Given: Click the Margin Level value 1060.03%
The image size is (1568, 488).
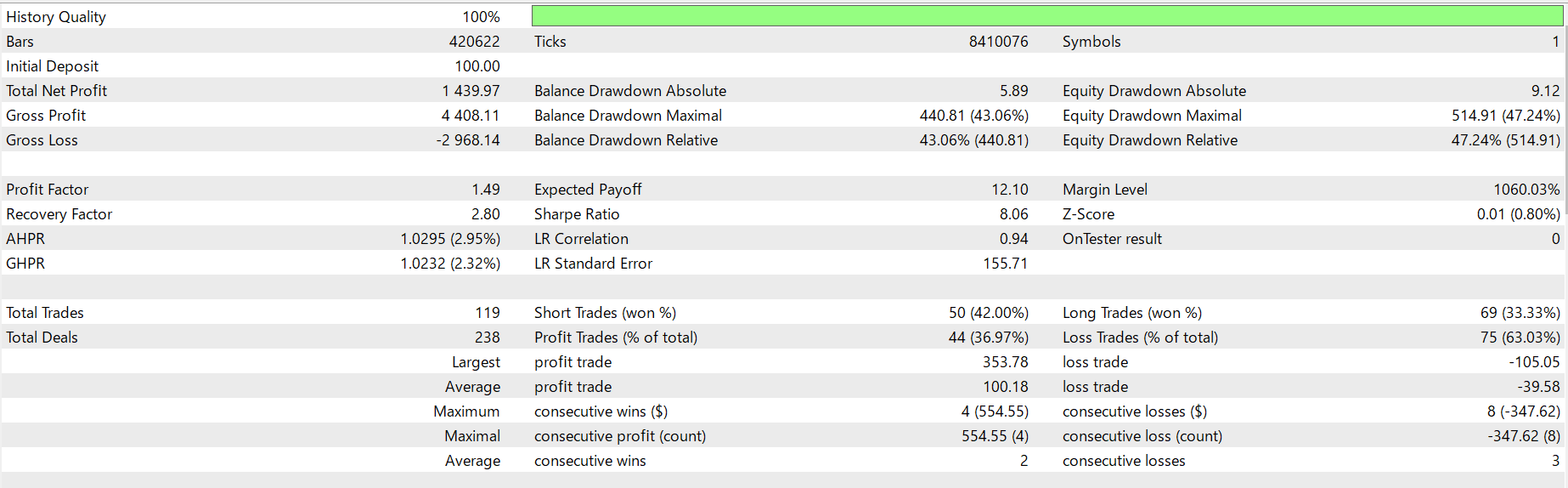Looking at the screenshot, I should pos(1526,190).
